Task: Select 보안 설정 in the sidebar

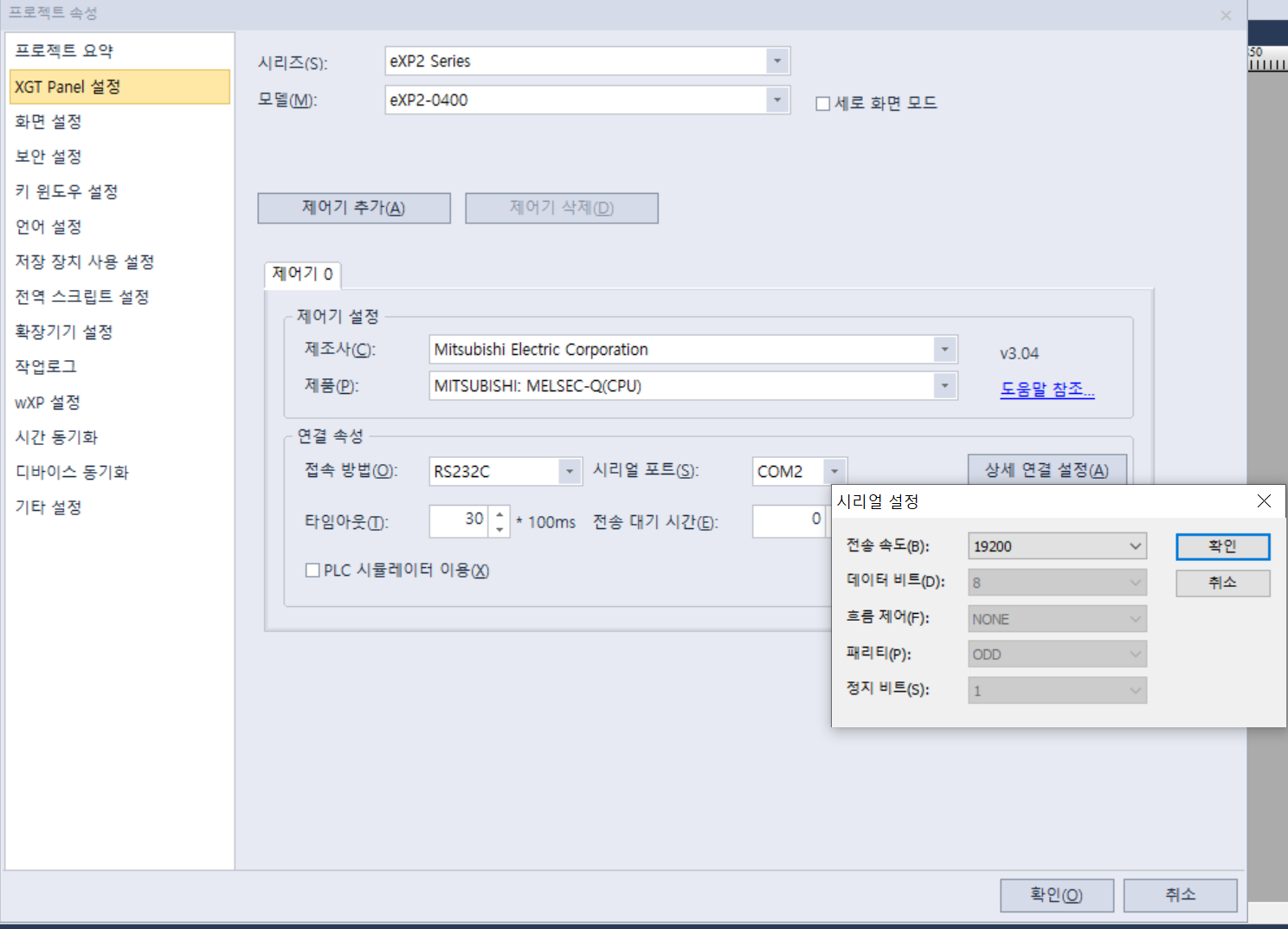Action: tap(48, 156)
